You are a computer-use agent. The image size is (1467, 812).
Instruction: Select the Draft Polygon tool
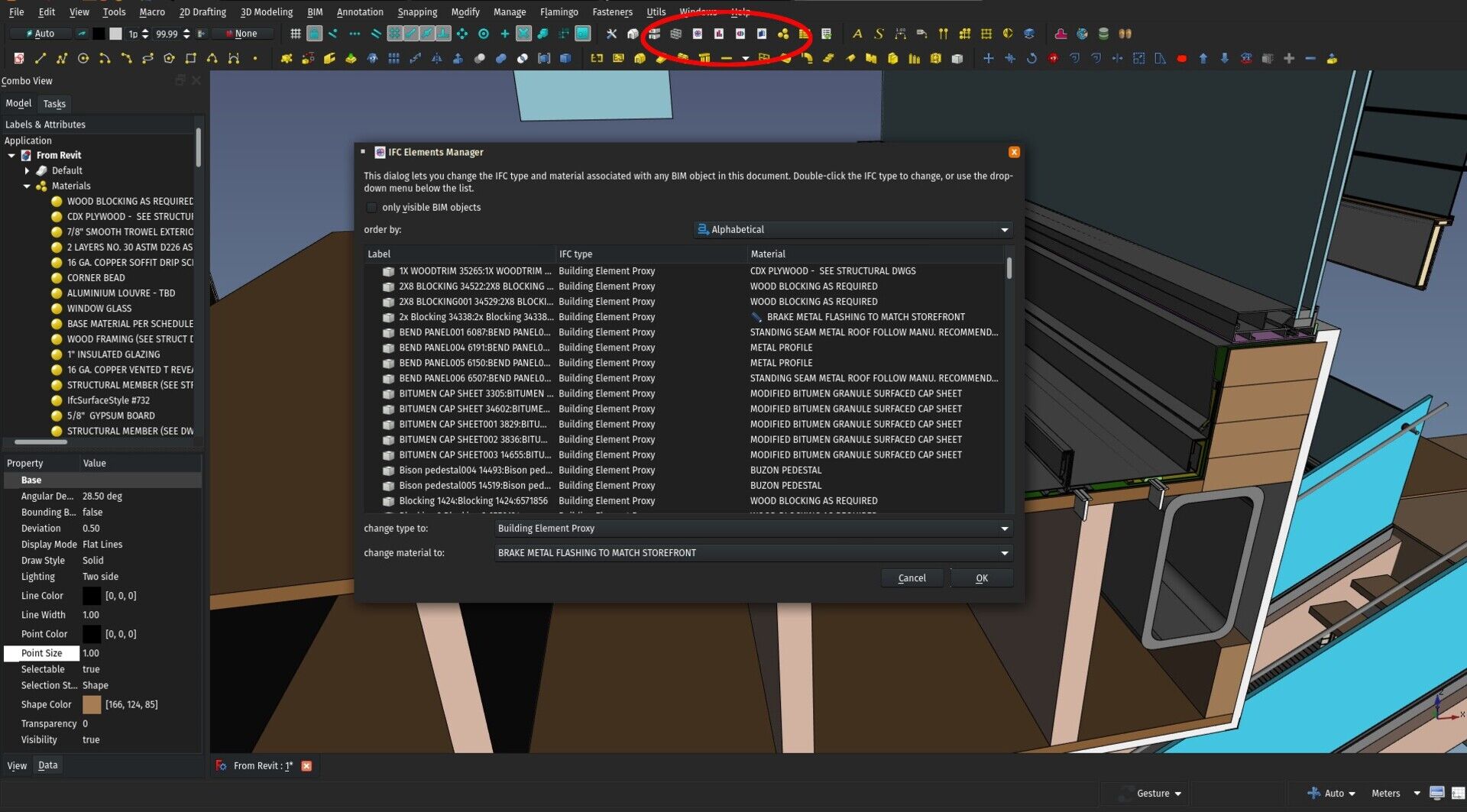[x=169, y=59]
